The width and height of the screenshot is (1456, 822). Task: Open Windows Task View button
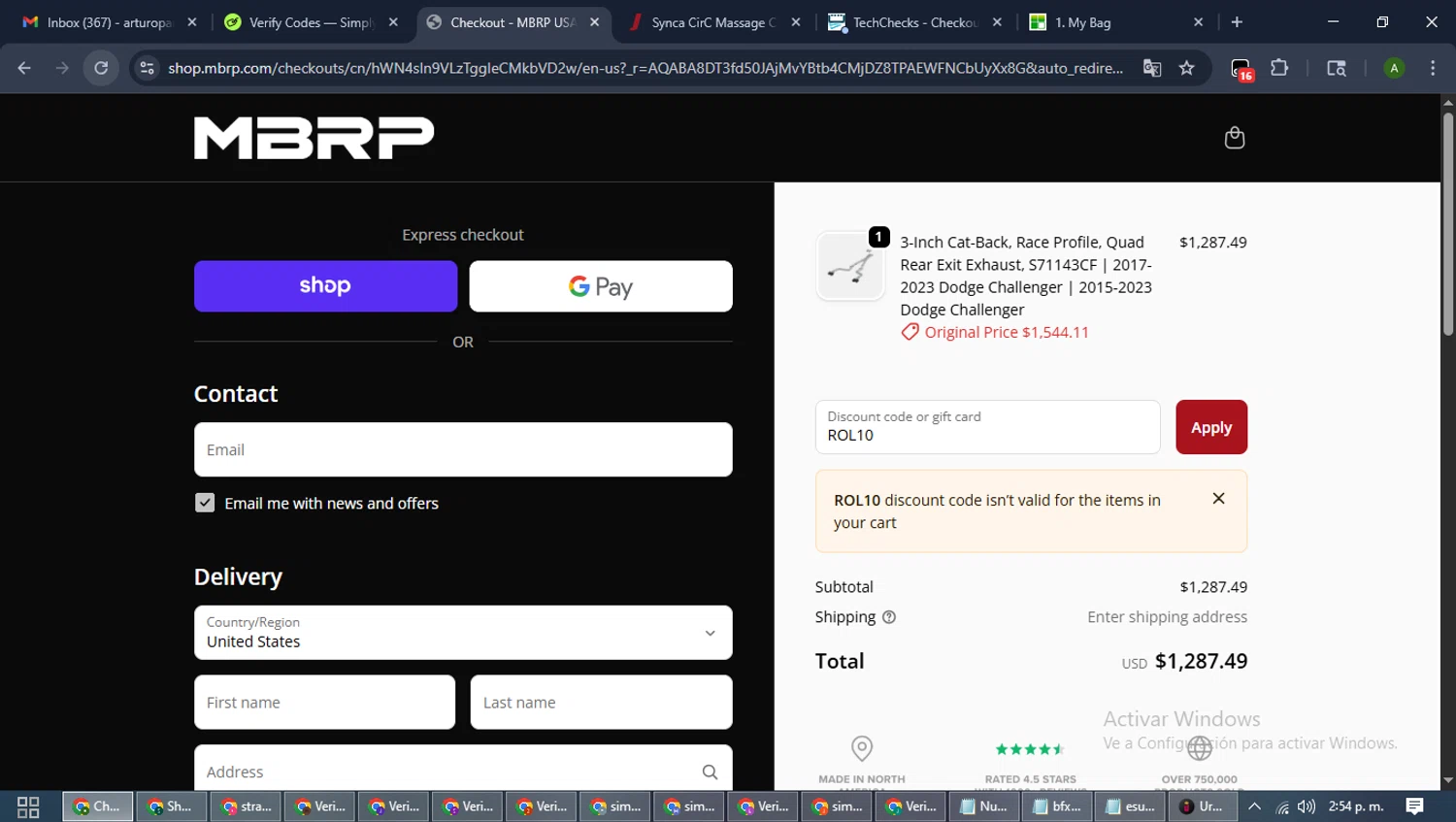[28, 806]
